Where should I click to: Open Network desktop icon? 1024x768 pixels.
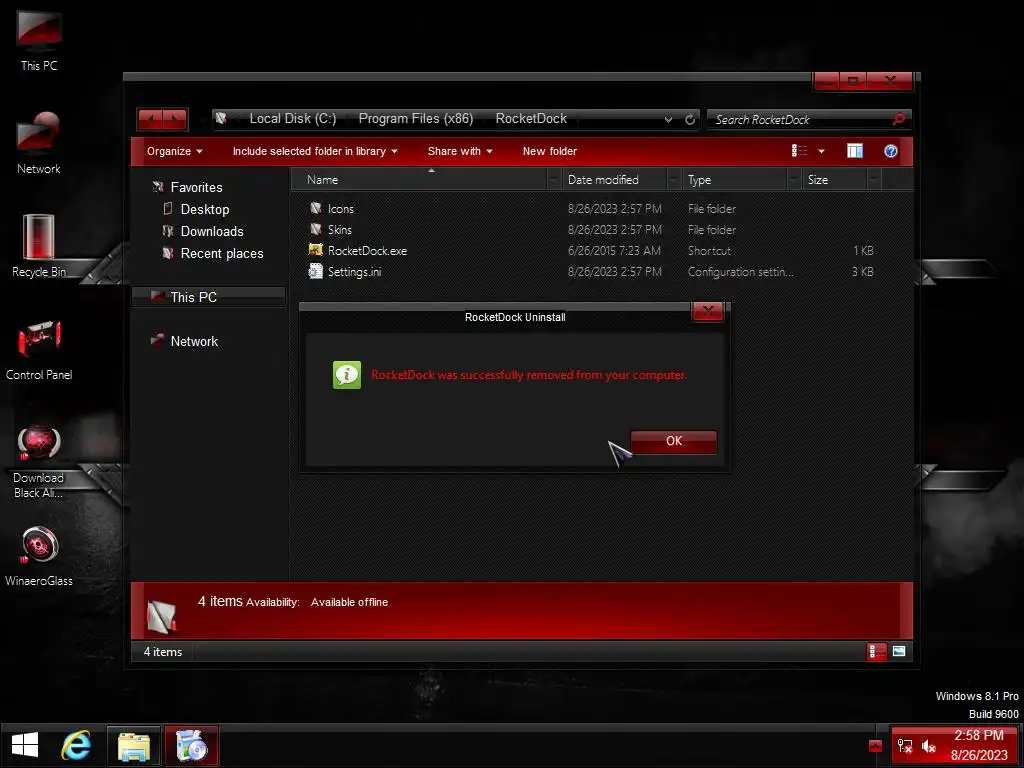click(x=39, y=142)
